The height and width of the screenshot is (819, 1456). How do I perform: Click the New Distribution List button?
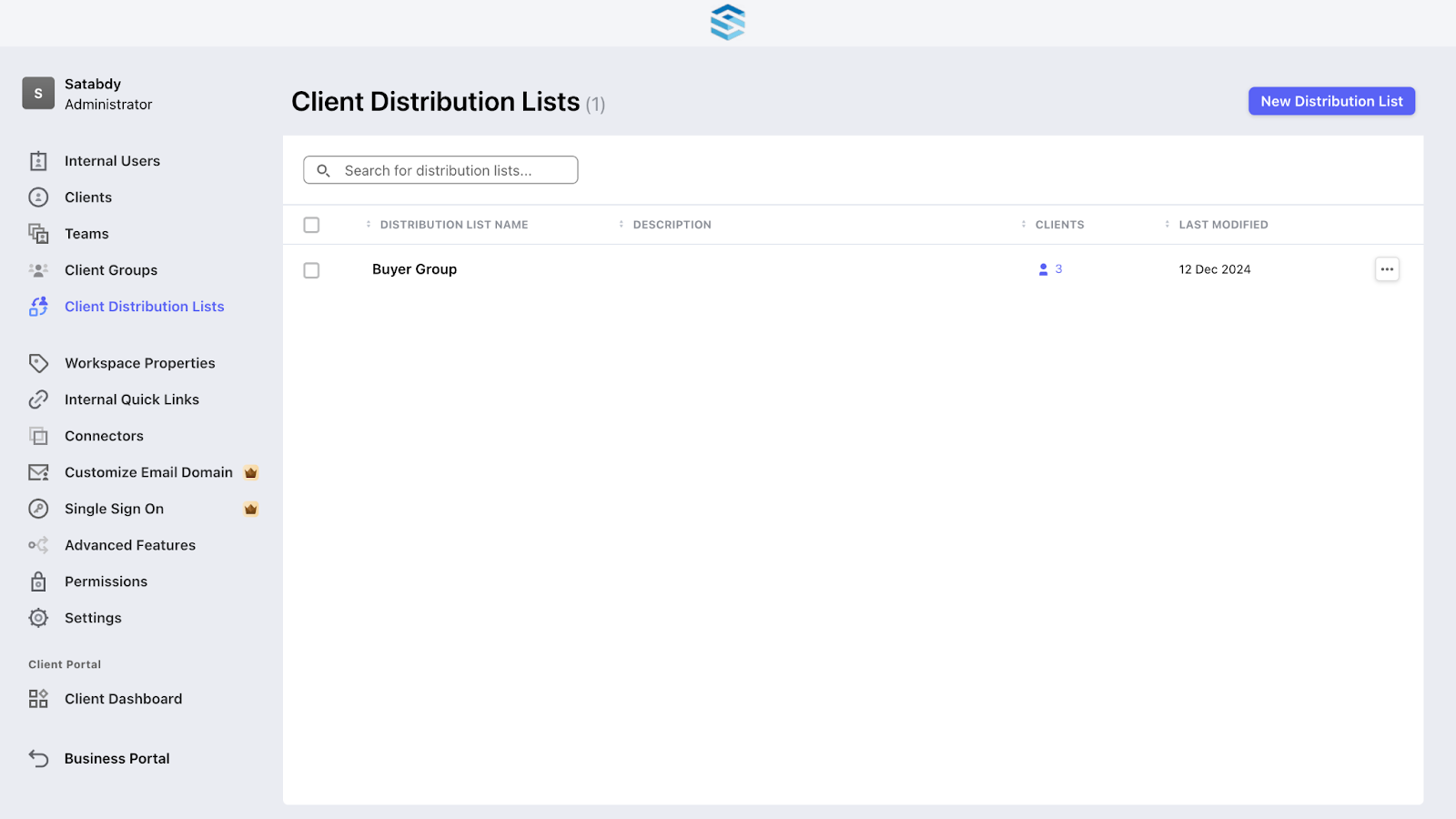1331,101
